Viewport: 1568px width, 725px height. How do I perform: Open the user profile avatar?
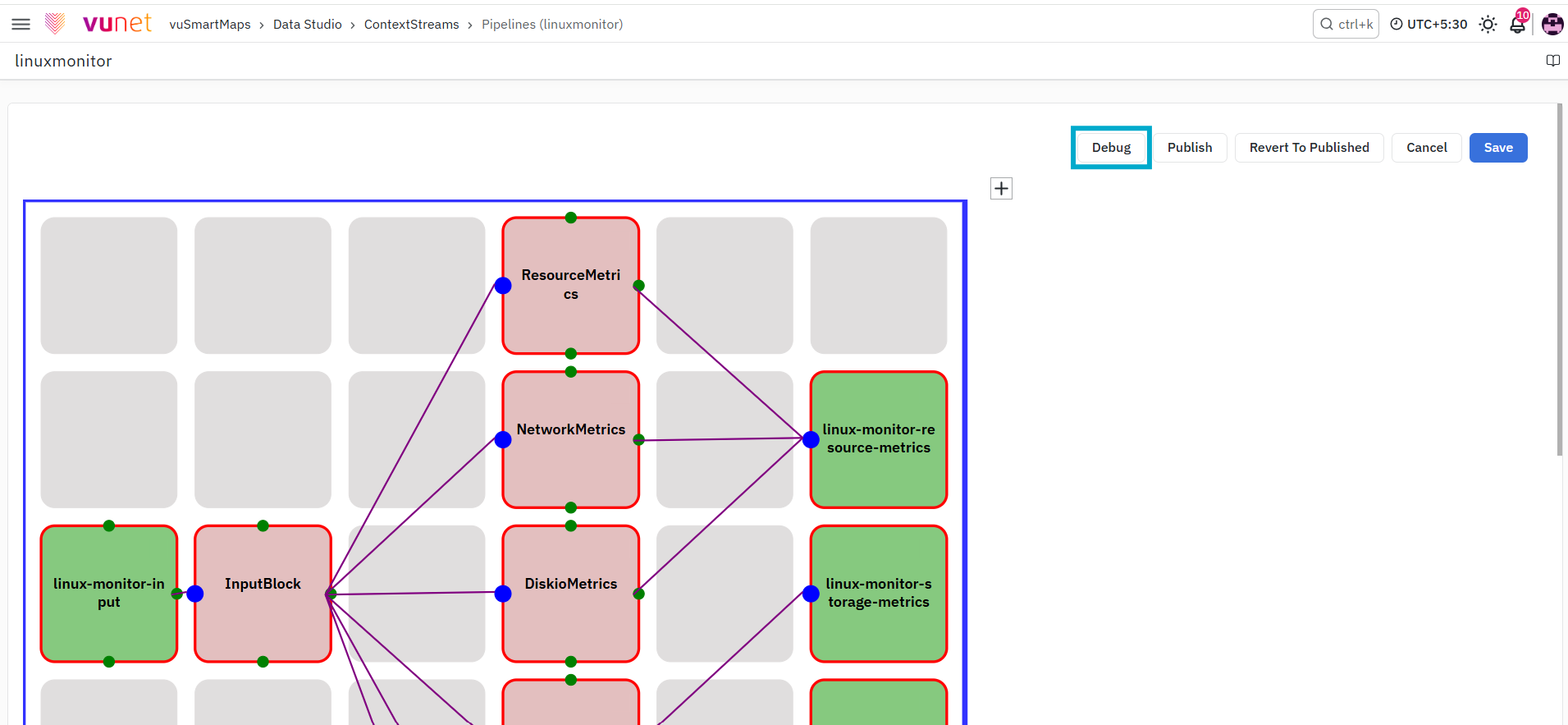click(1552, 25)
